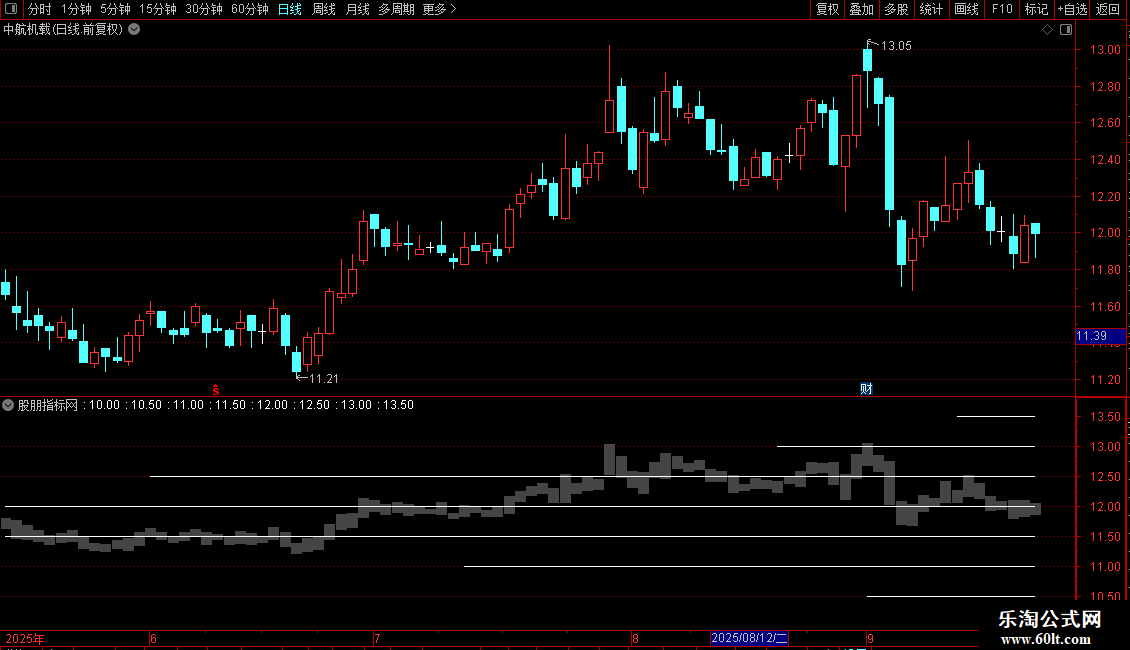Click the 复权 adjustment button

827,9
